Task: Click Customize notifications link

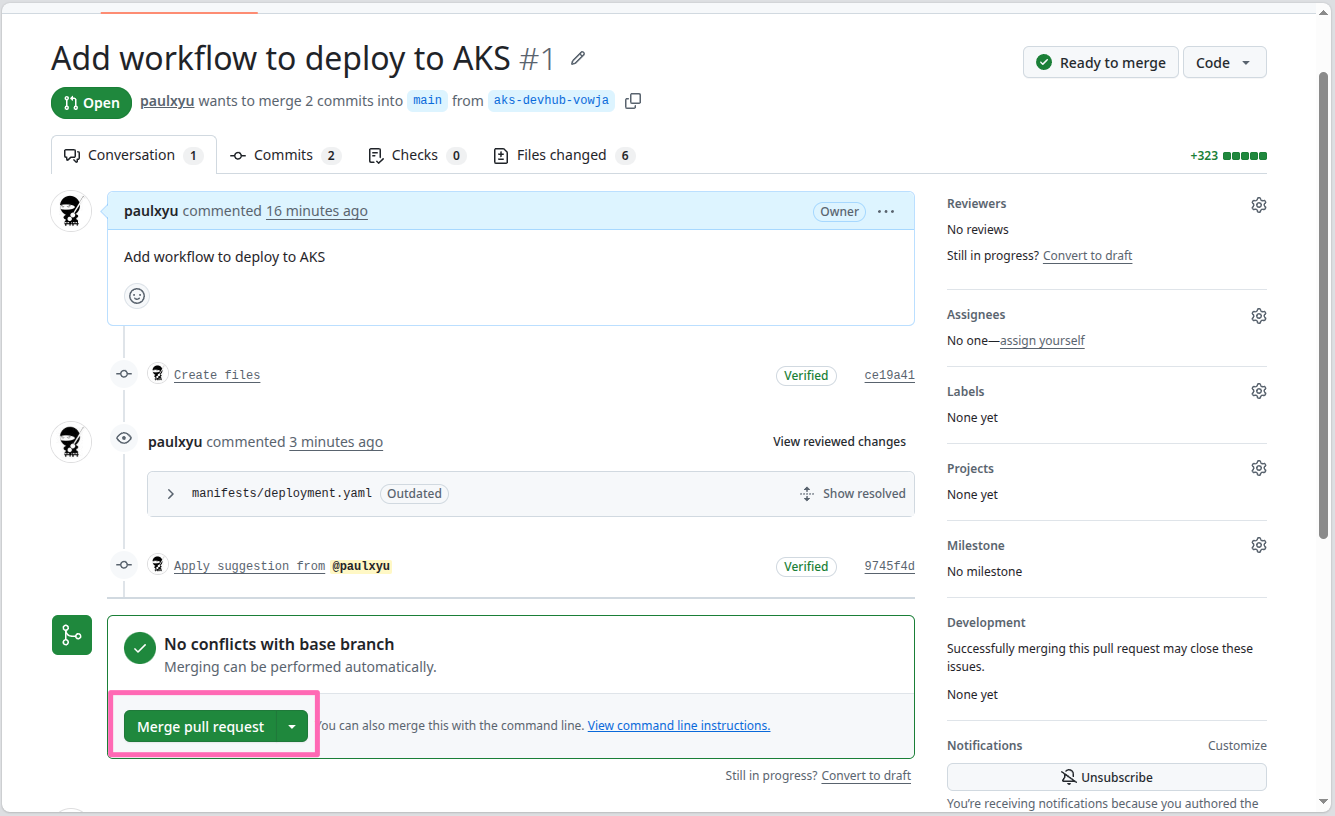Action: click(x=1237, y=745)
